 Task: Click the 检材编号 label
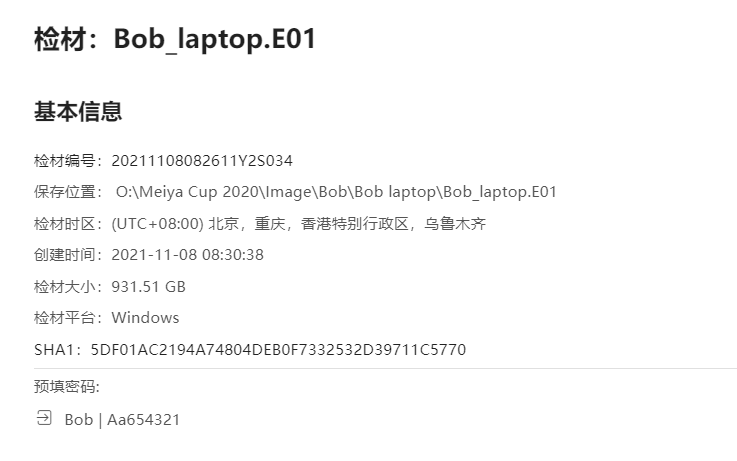pos(68,161)
